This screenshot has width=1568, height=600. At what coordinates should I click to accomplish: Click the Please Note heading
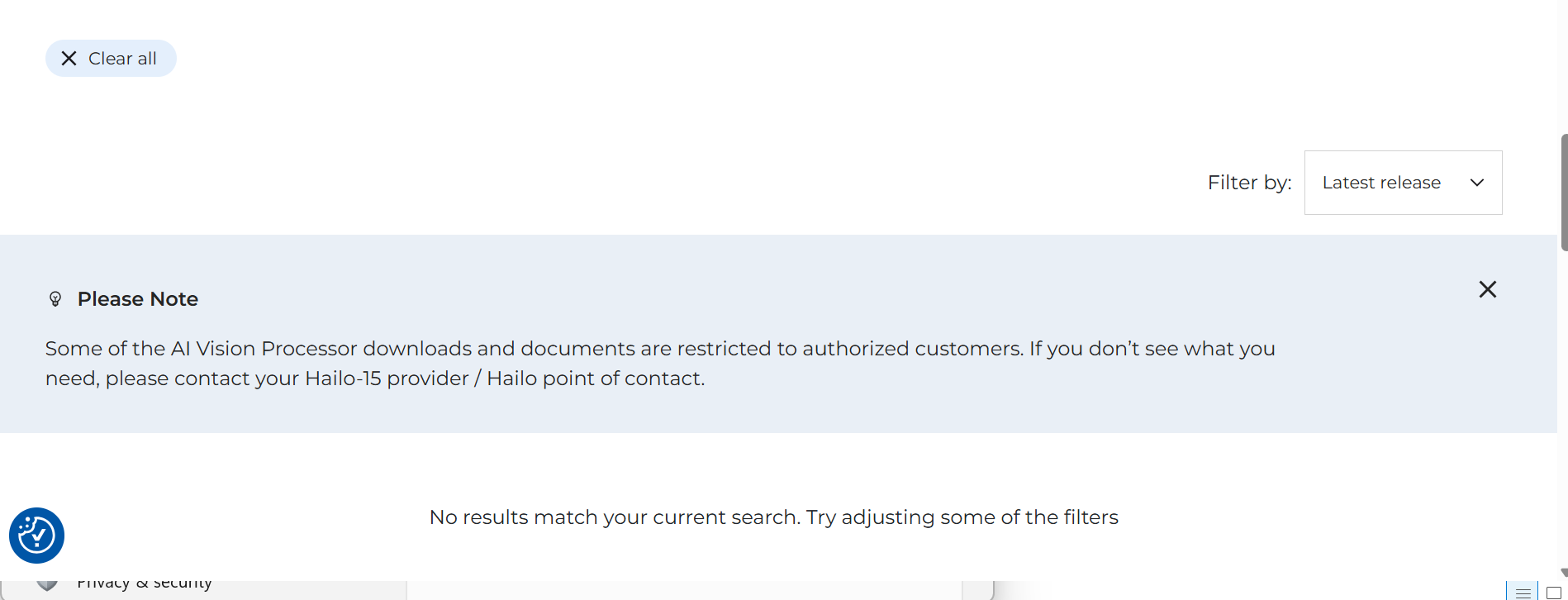138,299
